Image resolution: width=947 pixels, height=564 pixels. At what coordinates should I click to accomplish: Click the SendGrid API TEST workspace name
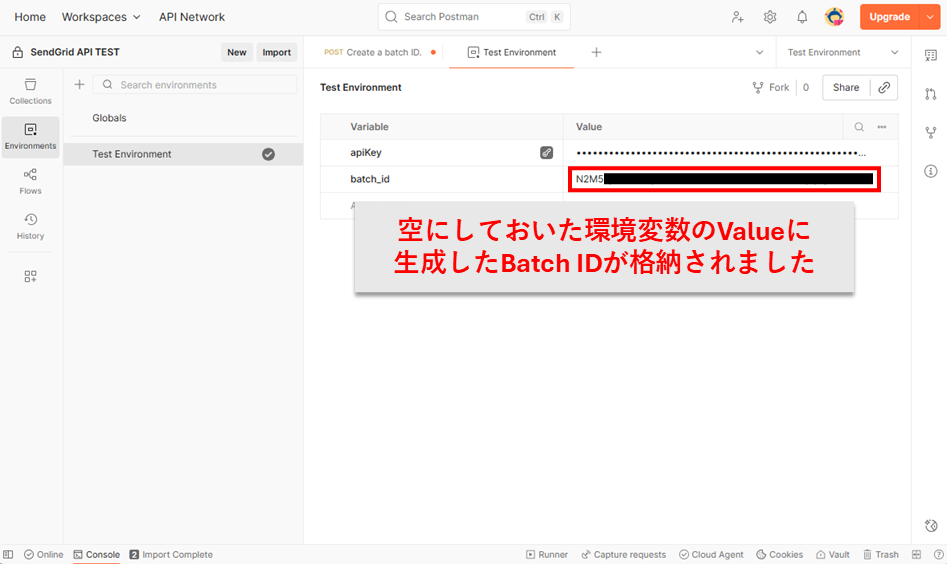pyautogui.click(x=75, y=53)
